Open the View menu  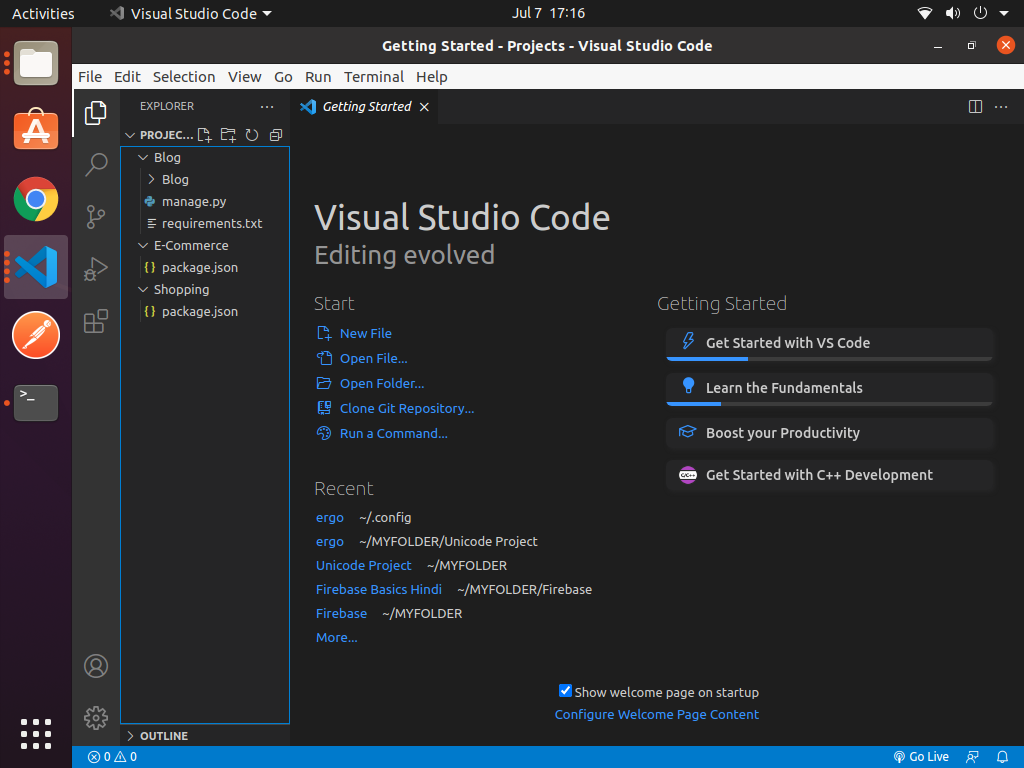pyautogui.click(x=245, y=77)
